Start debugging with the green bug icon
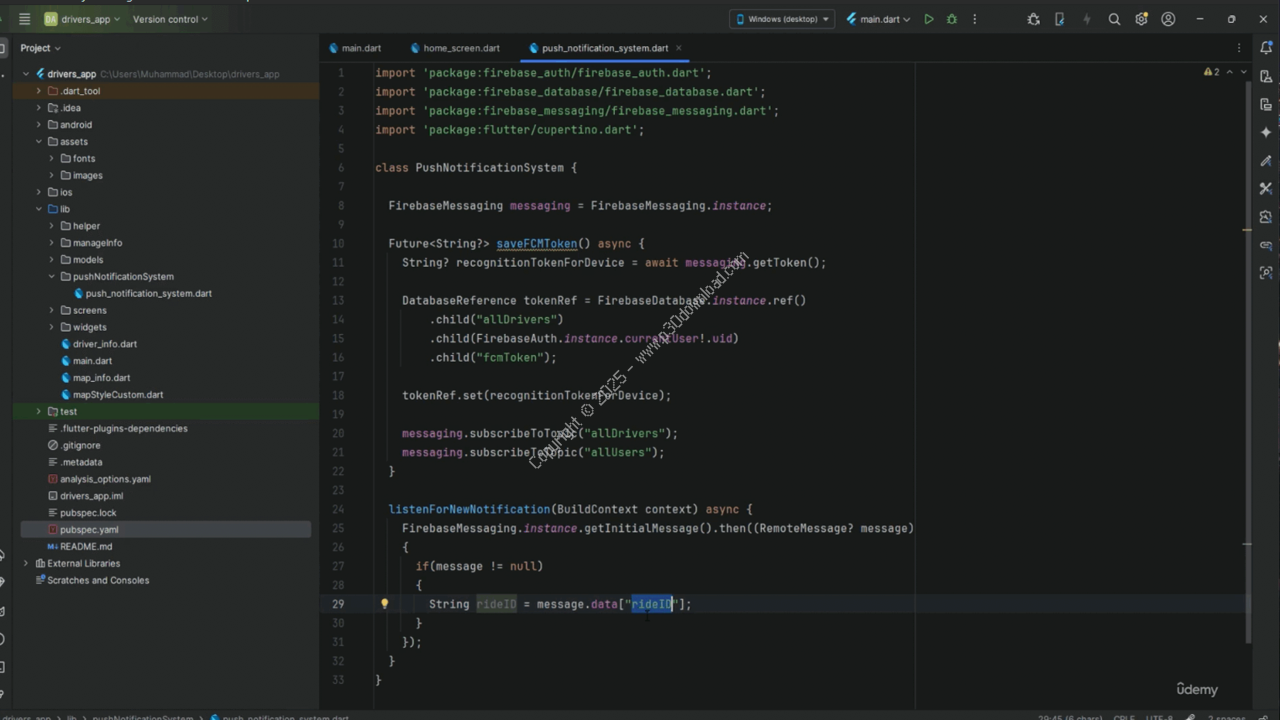Screen dimensions: 1280x720 (951, 19)
